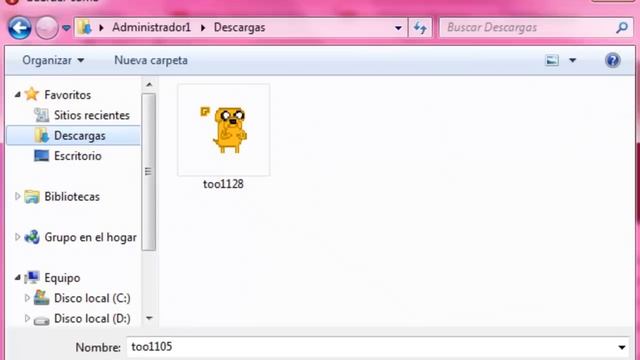Click the navigation pane scroll up arrow
The height and width of the screenshot is (360, 640).
point(149,84)
